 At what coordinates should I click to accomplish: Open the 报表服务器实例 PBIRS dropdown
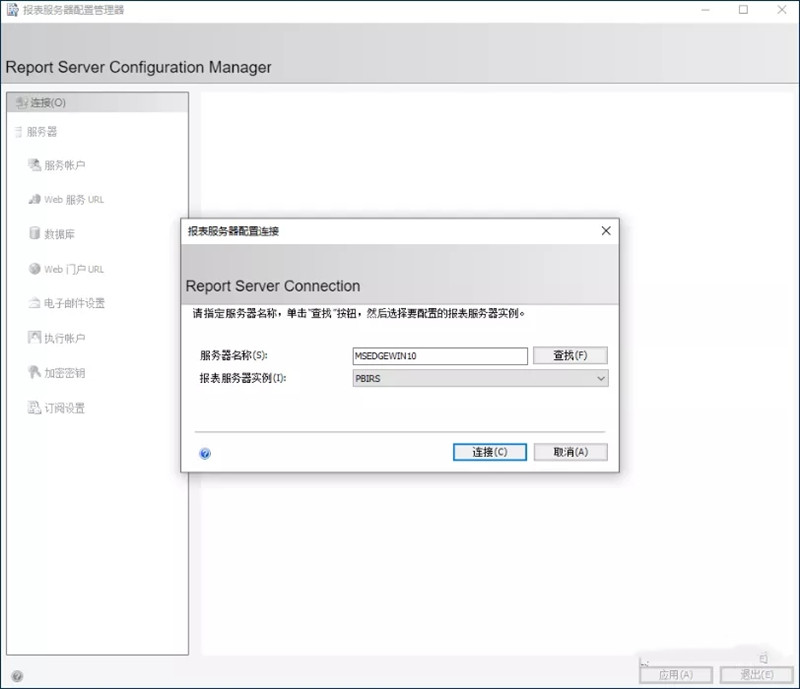pyautogui.click(x=480, y=378)
